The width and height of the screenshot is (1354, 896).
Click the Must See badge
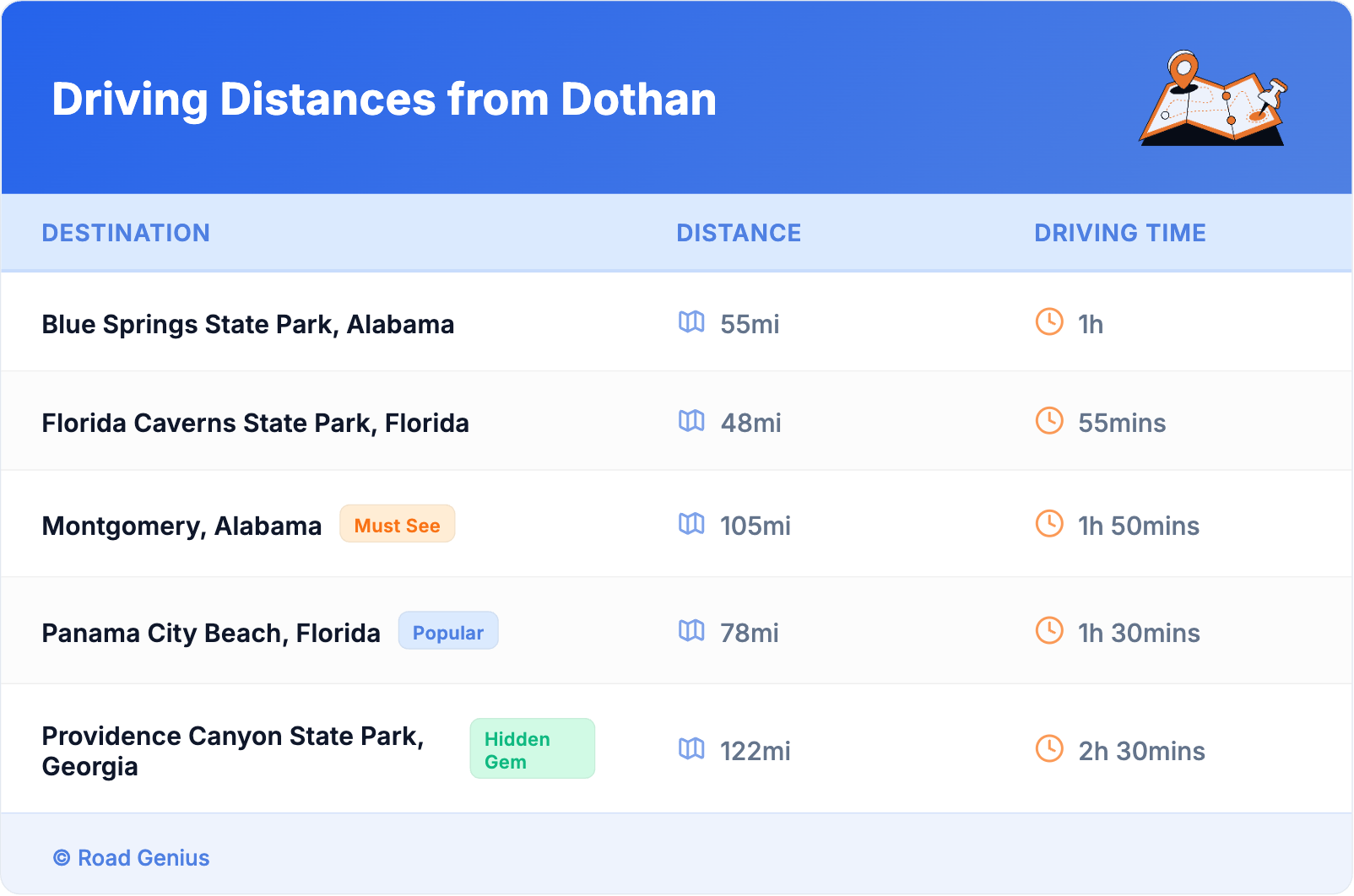click(397, 524)
